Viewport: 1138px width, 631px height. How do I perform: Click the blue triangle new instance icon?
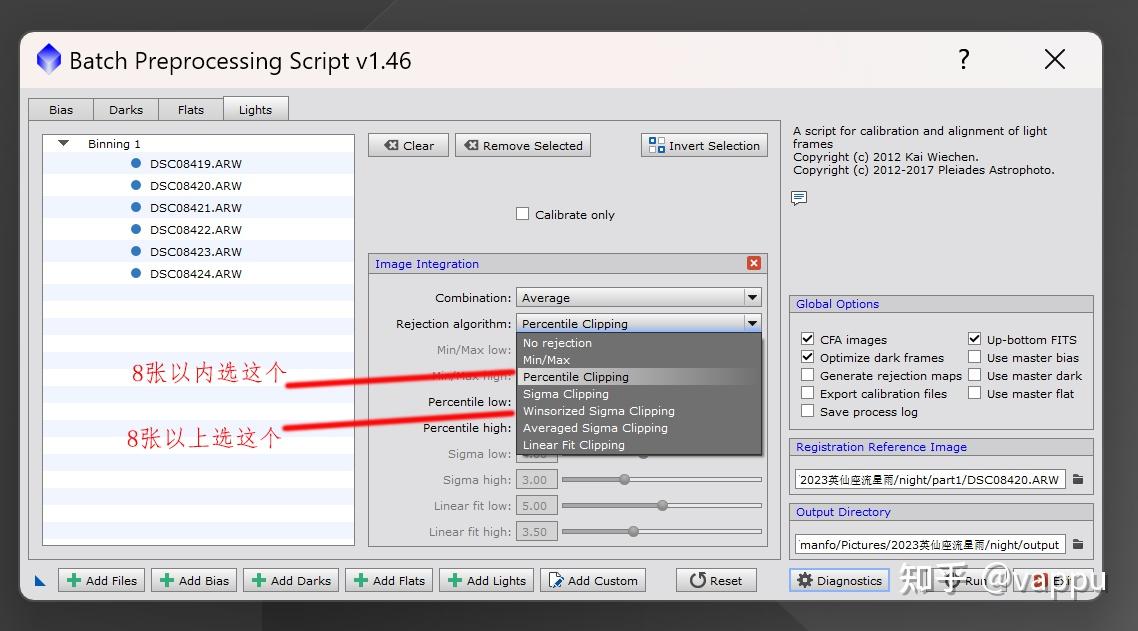coord(40,580)
